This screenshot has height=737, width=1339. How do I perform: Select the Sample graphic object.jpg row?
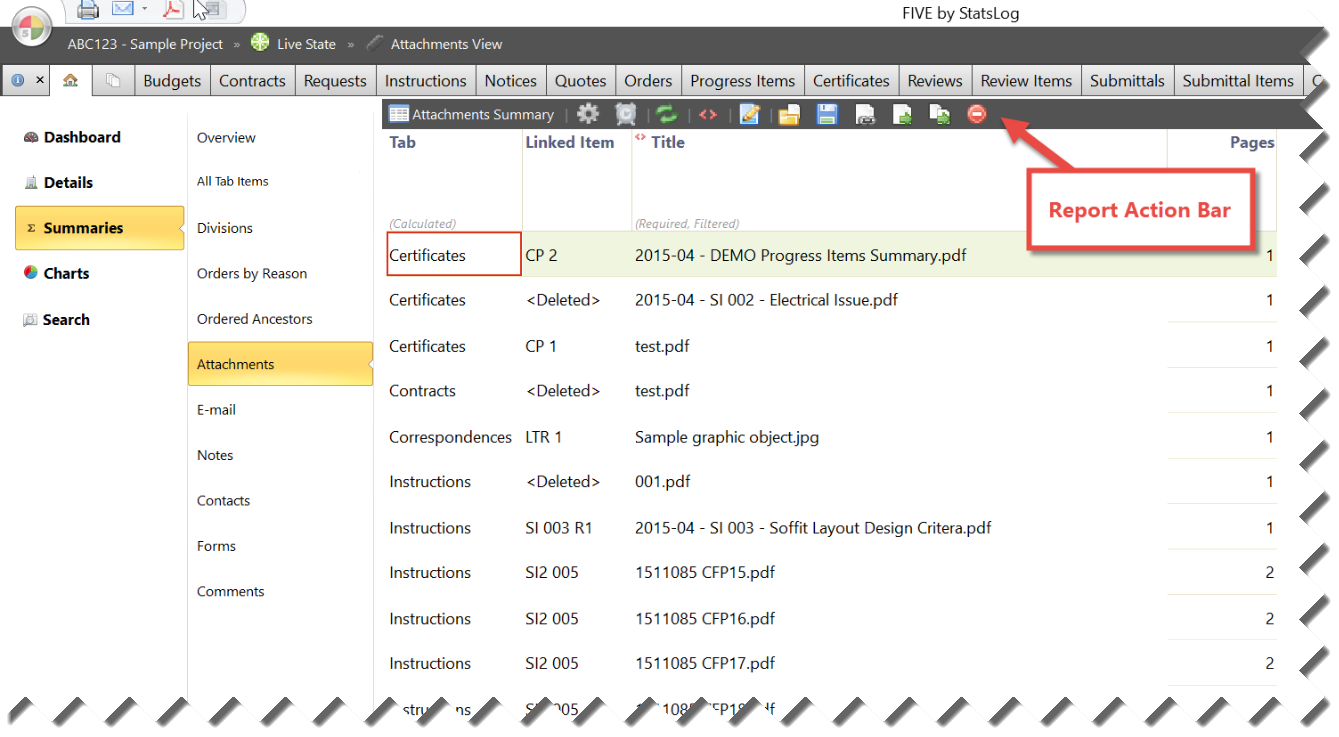pyautogui.click(x=831, y=437)
